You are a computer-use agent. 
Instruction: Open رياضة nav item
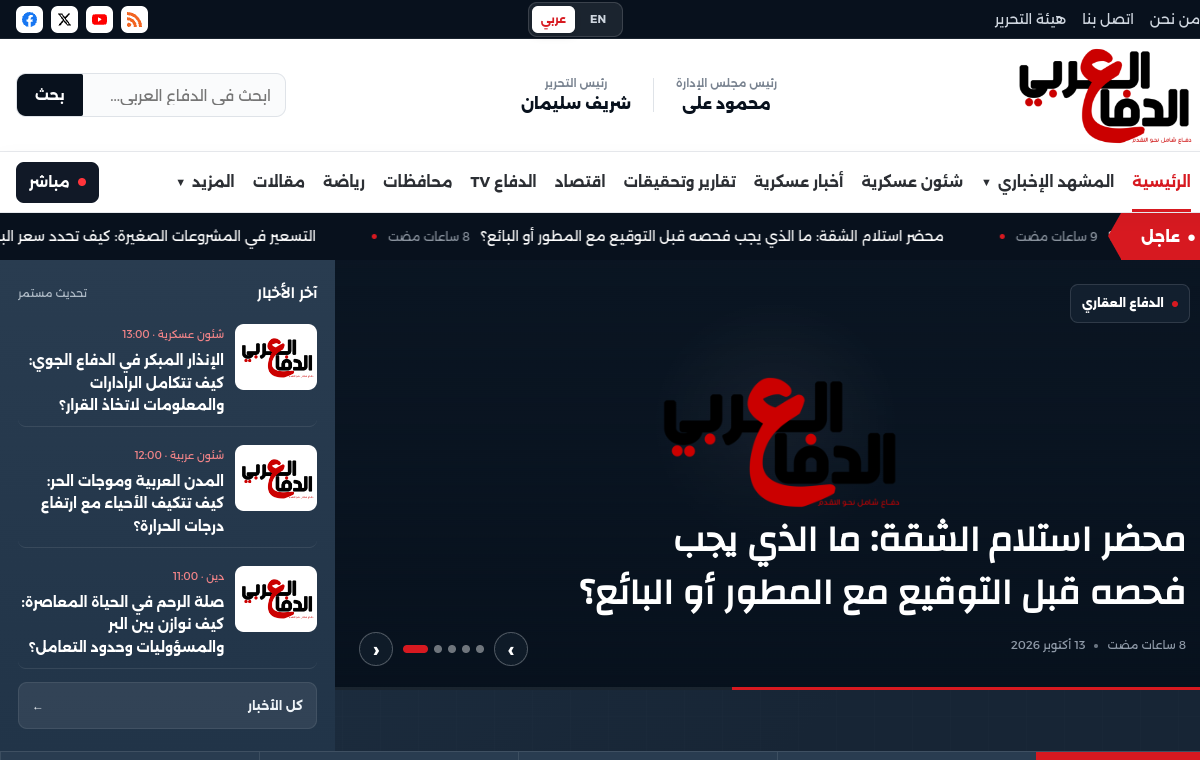pyautogui.click(x=344, y=182)
